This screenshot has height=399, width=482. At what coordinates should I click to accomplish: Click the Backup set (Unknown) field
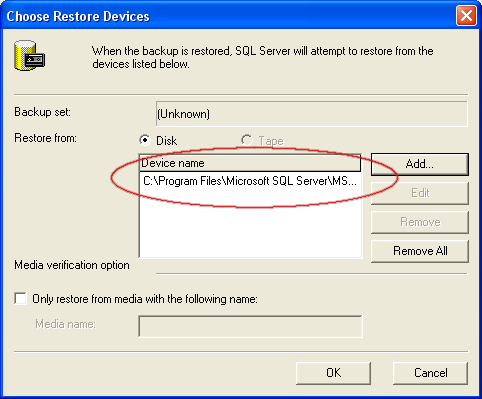[312, 114]
